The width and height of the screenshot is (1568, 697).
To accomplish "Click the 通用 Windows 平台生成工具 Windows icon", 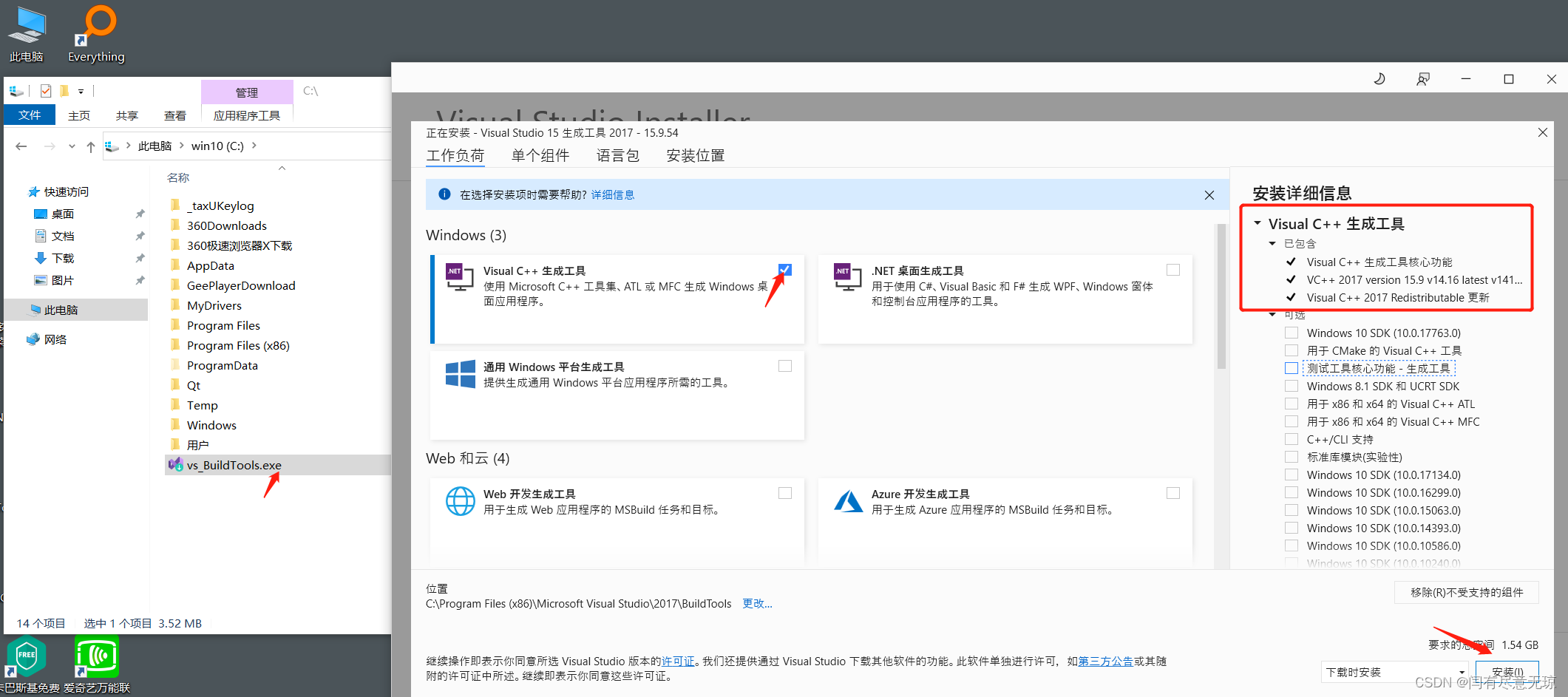I will (x=460, y=374).
